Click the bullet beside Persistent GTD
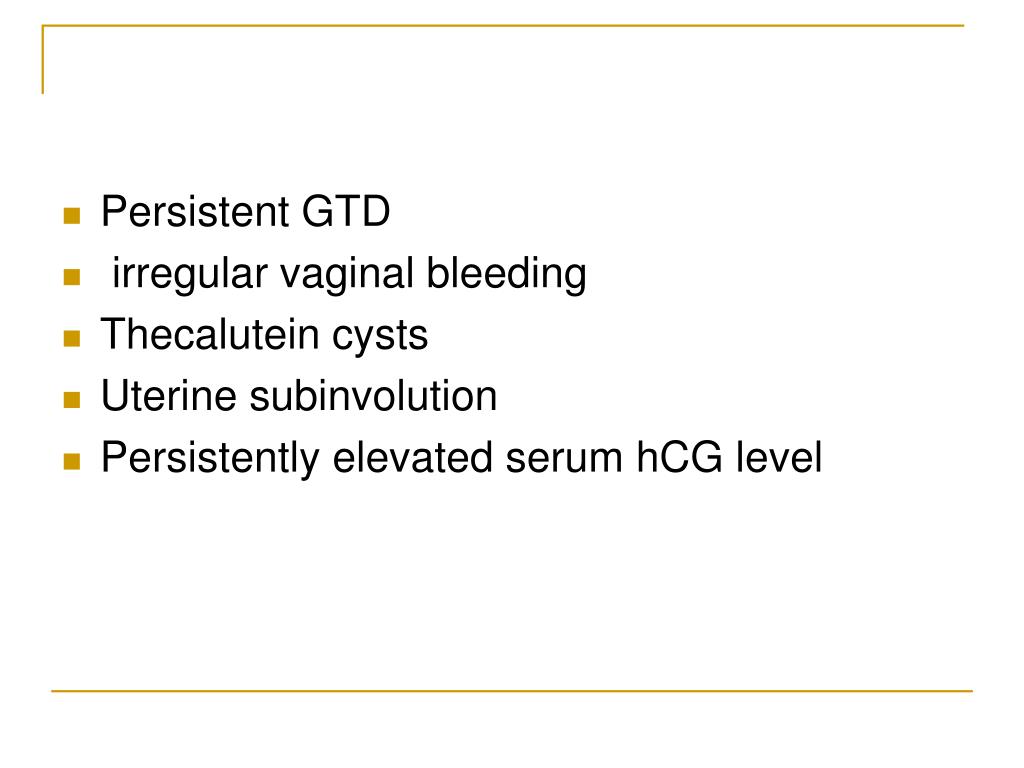The width and height of the screenshot is (1024, 768). click(x=72, y=216)
